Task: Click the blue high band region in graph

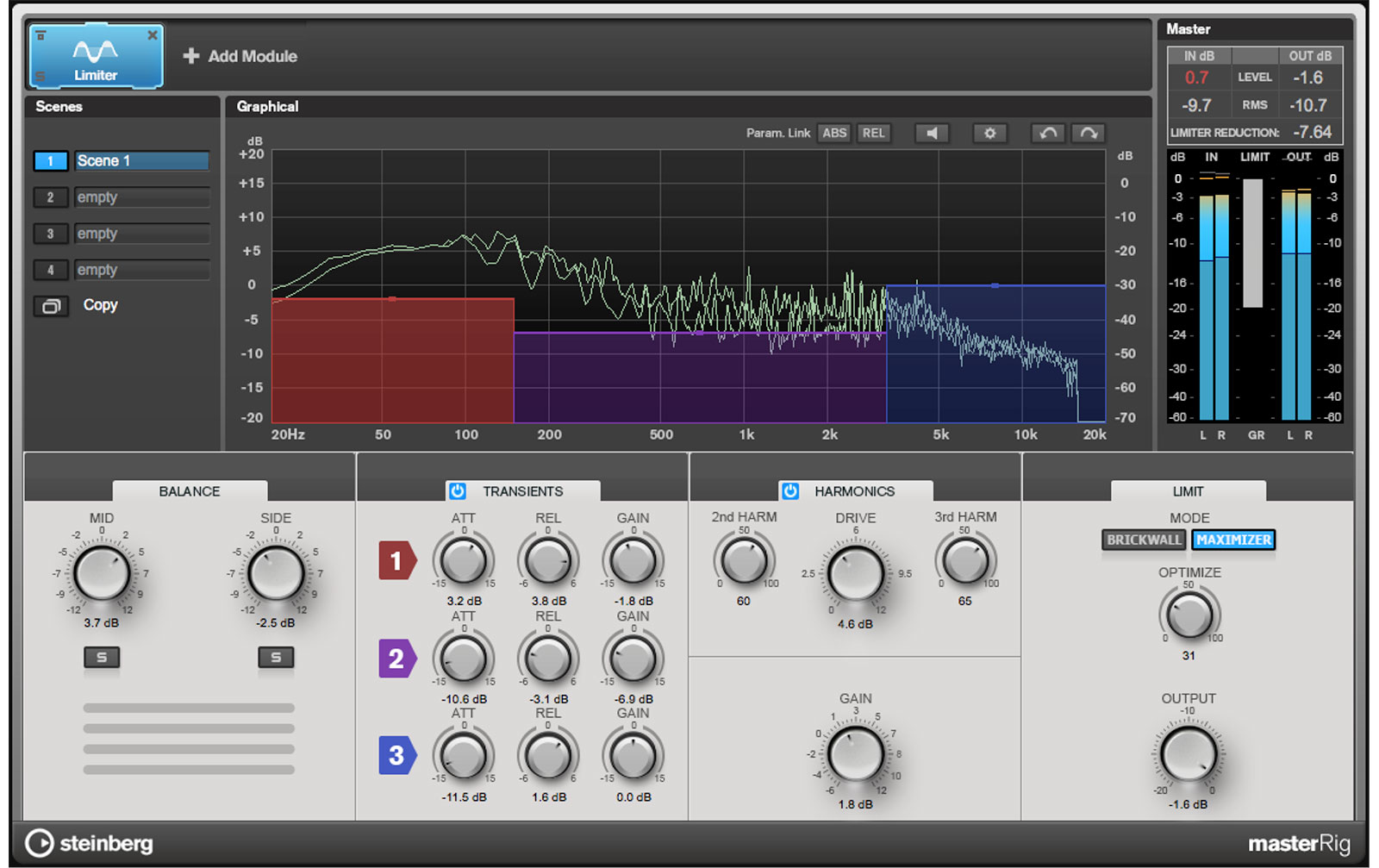Action: 995,353
